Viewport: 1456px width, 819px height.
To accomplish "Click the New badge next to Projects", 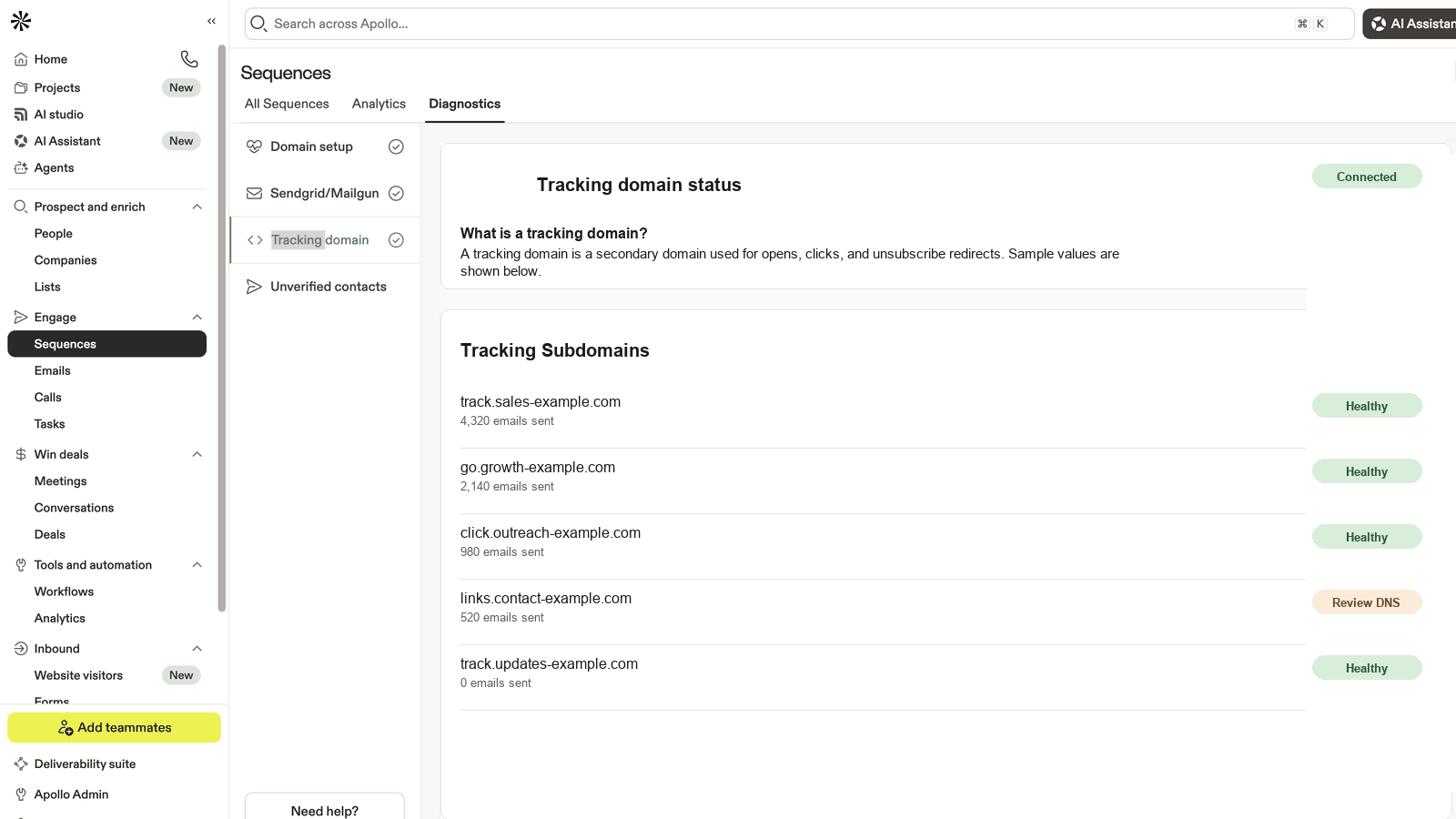I will point(181,87).
